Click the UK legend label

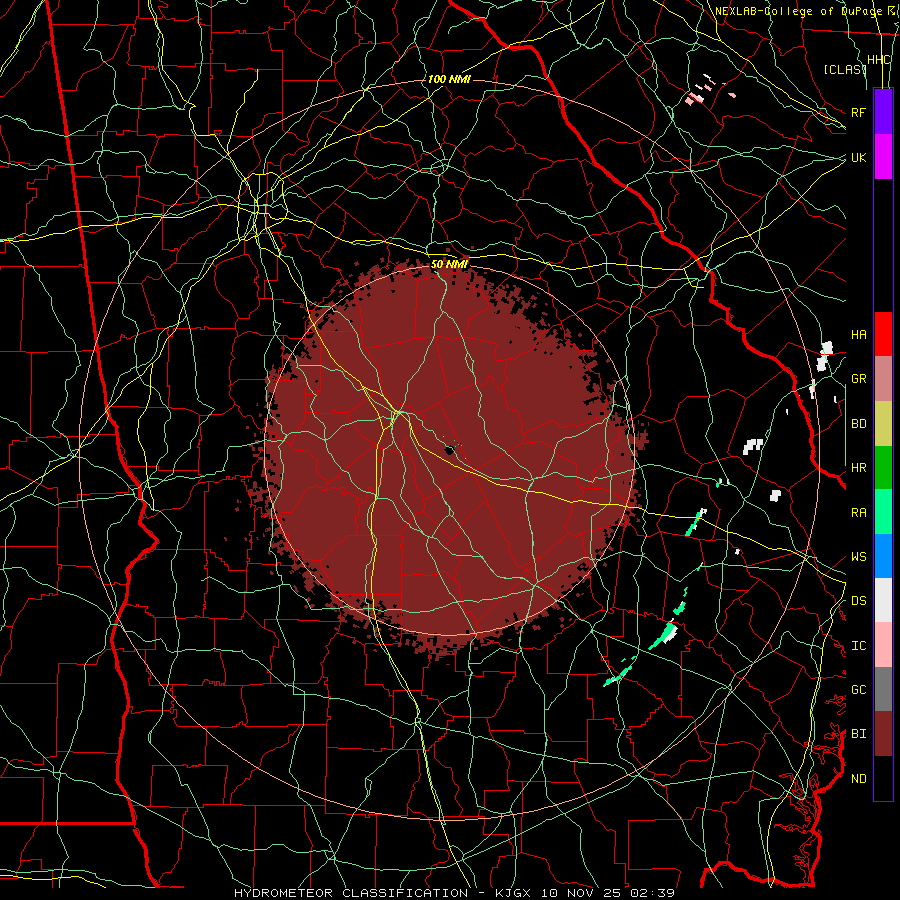click(x=859, y=157)
